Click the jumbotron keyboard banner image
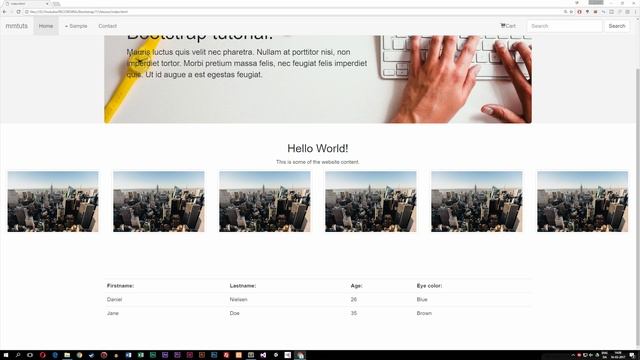This screenshot has width=640, height=360. pos(318,79)
